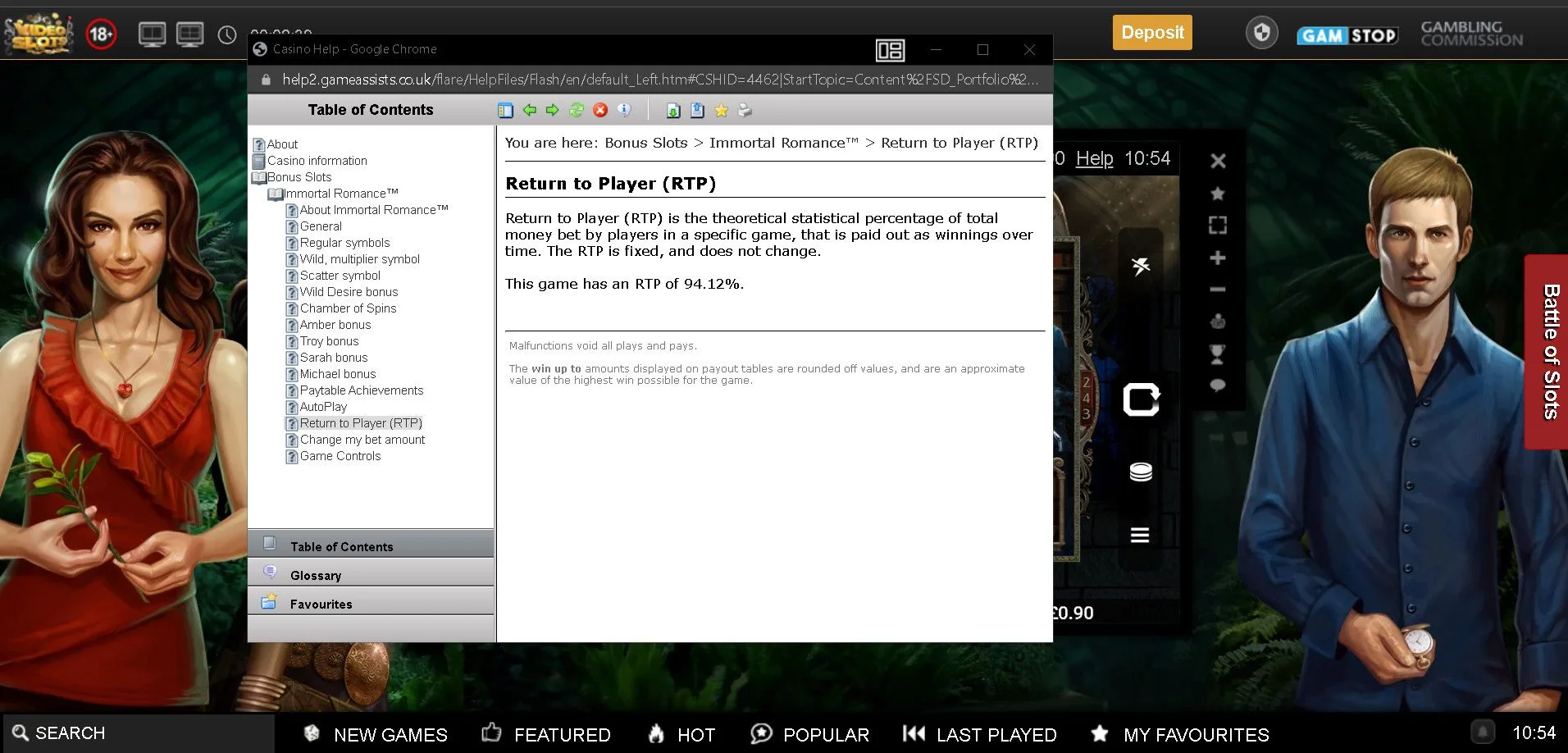Switch to the Glossary pane tab
Viewport: 1568px width, 753px height.
pyautogui.click(x=371, y=573)
